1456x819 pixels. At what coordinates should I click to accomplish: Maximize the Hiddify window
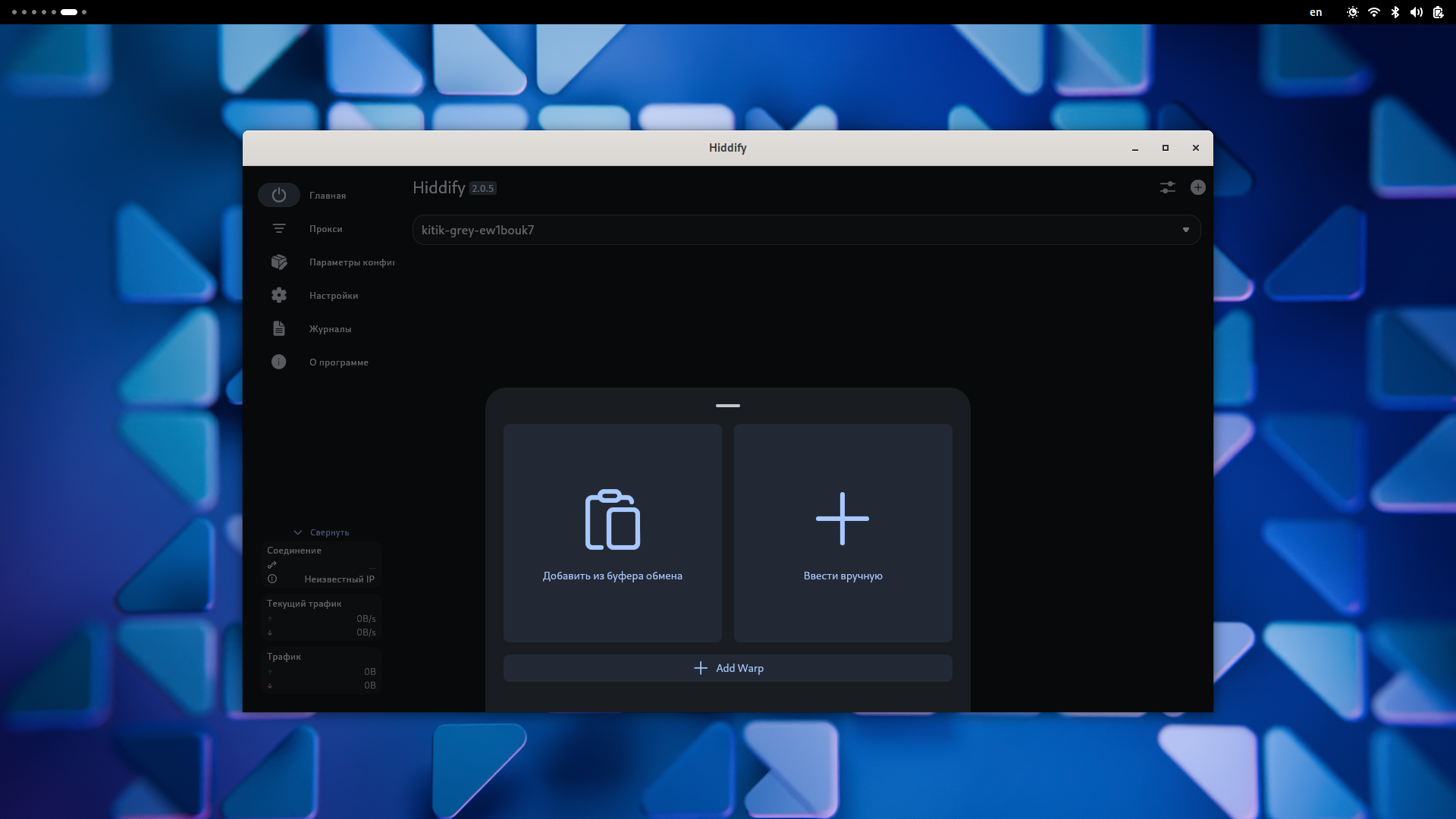tap(1166, 148)
